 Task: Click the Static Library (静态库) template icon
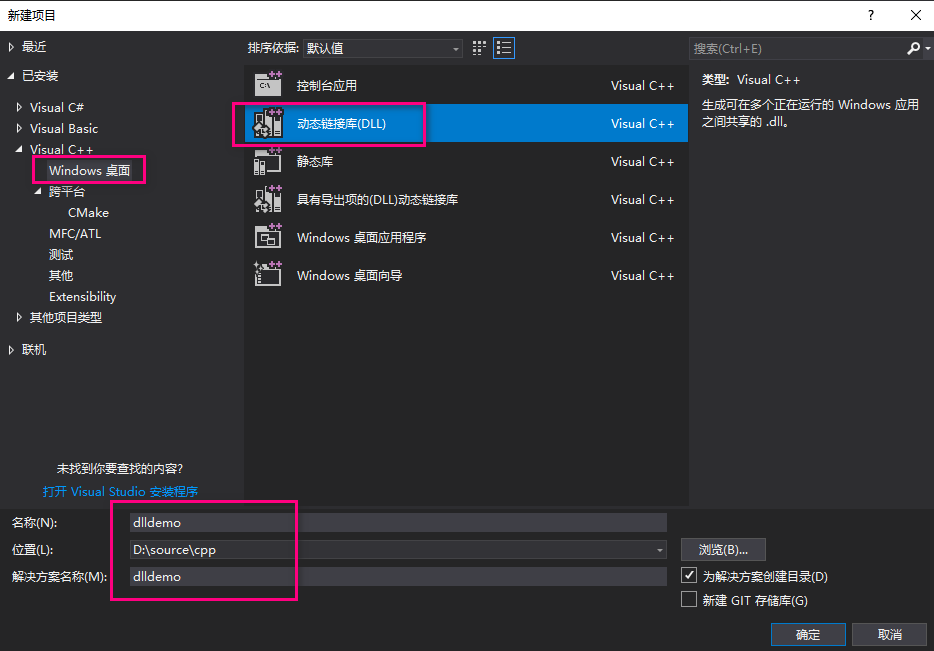pyautogui.click(x=268, y=161)
